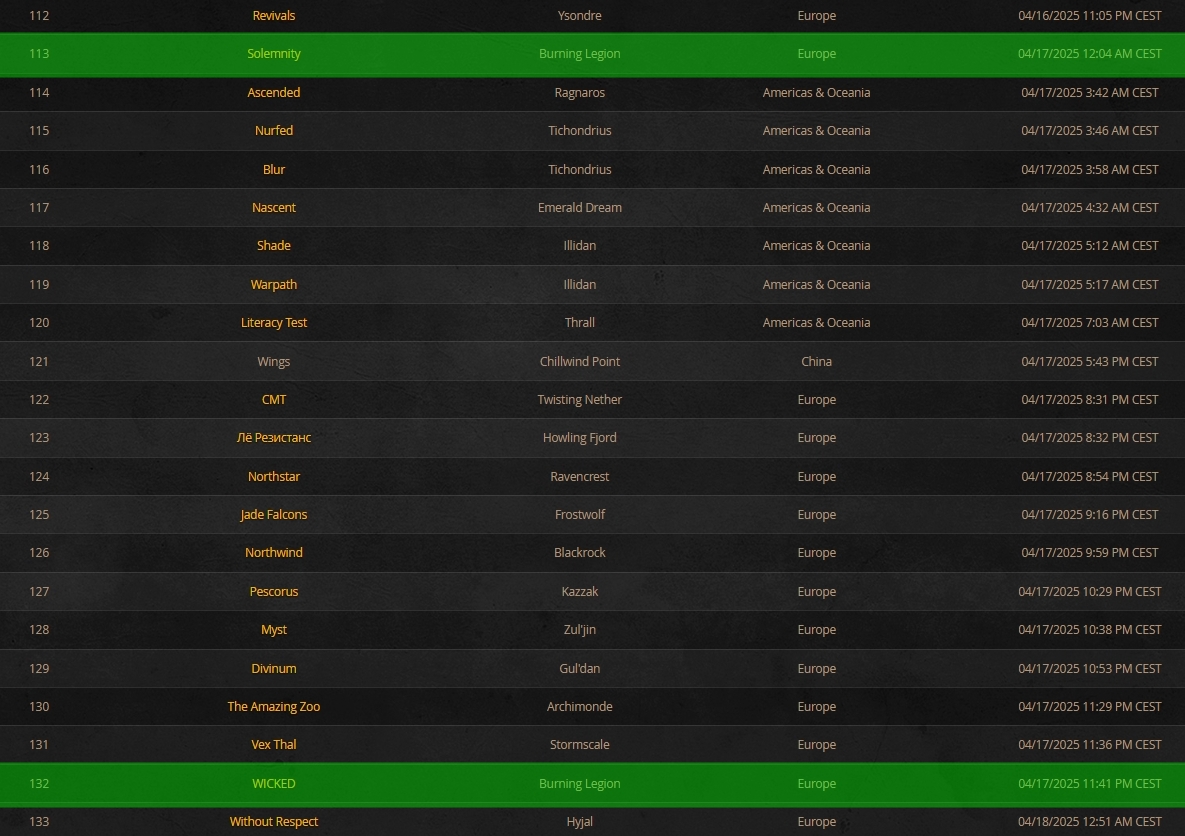Open the Nurfed guild link
This screenshot has width=1185, height=836.
pyautogui.click(x=274, y=131)
